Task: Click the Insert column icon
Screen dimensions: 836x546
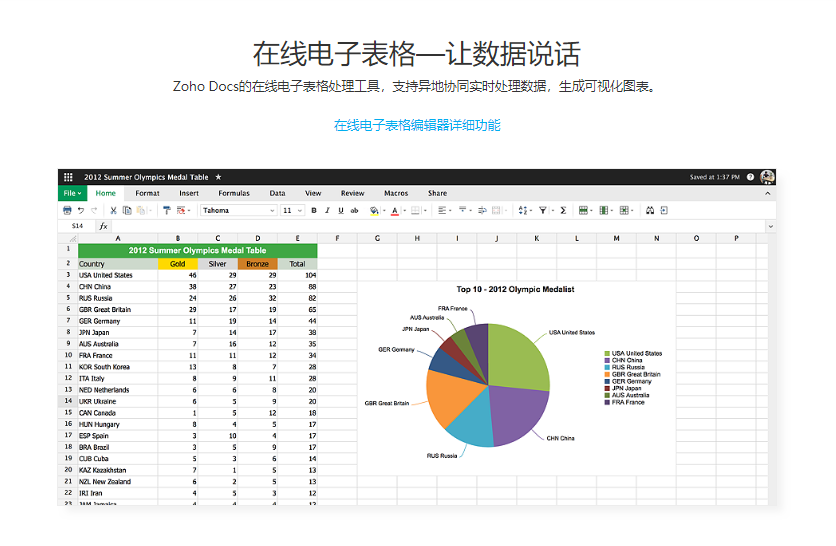Action: click(604, 211)
